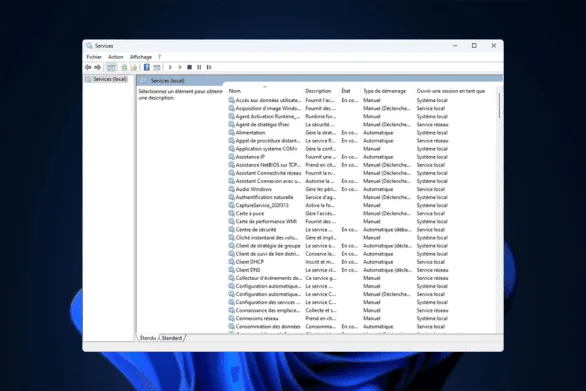Click the gear icon of Audio Windows service
The width and height of the screenshot is (586, 391).
231,189
